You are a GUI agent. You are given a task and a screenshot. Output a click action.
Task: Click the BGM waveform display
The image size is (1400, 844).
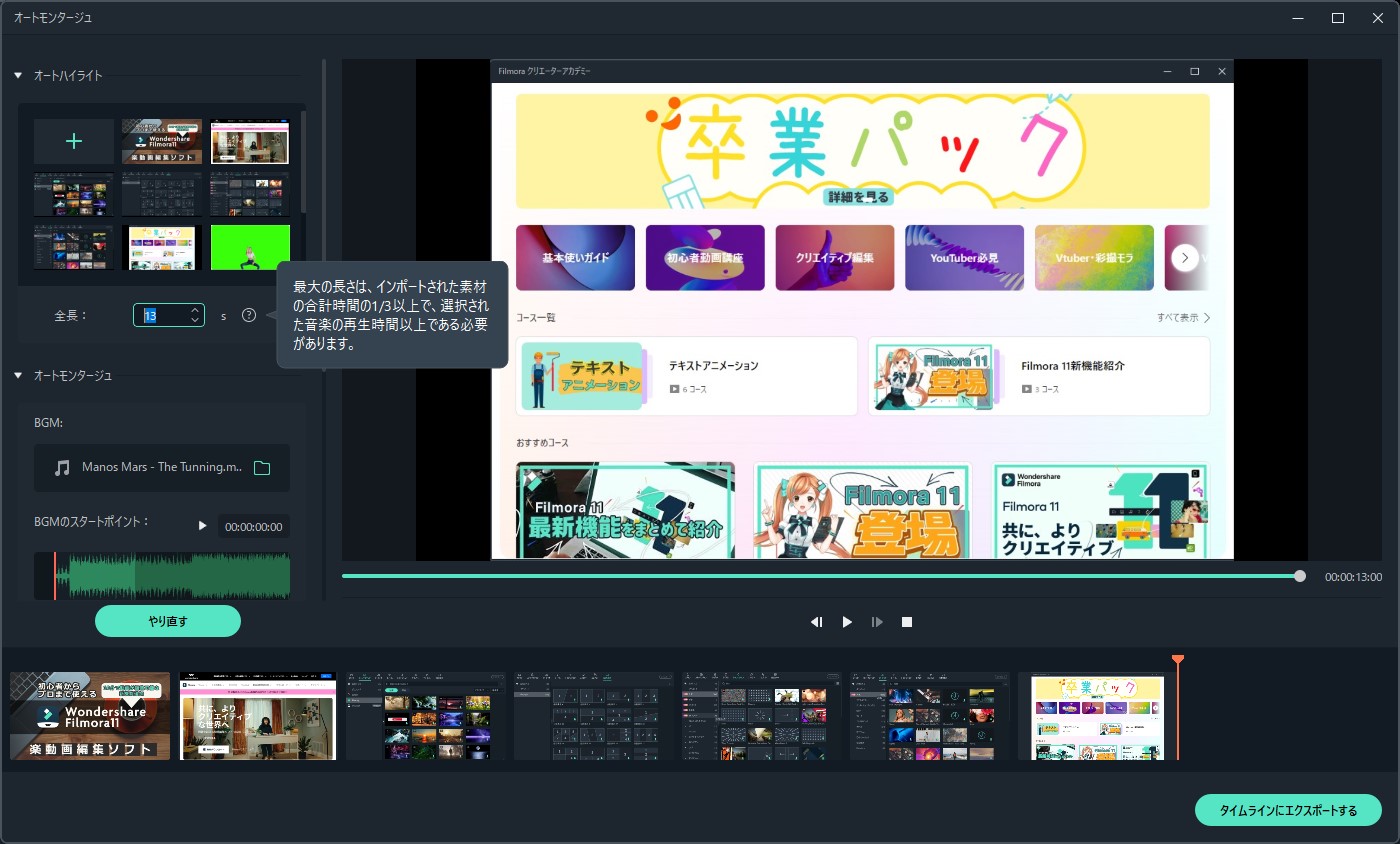pyautogui.click(x=162, y=576)
